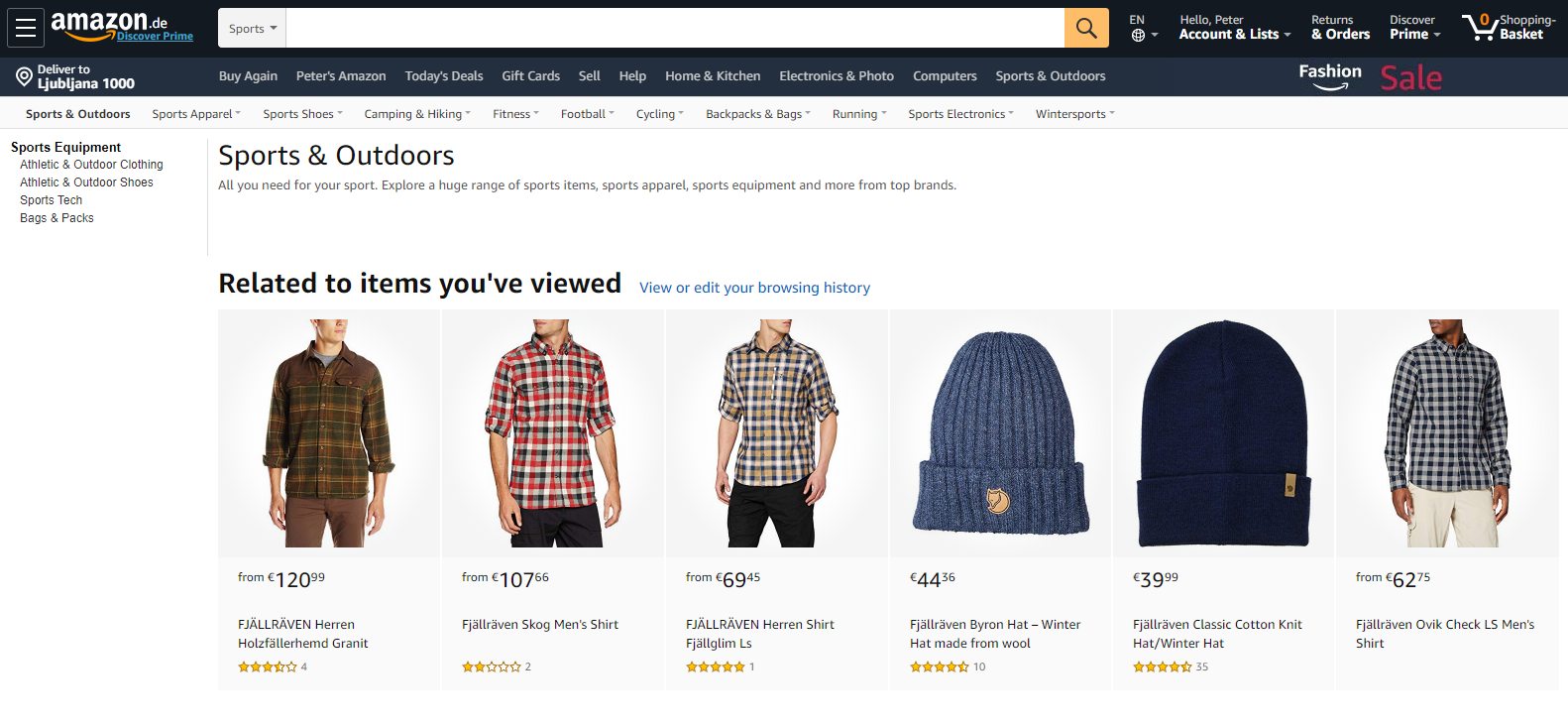Image resolution: width=1568 pixels, height=727 pixels.
Task: Click Deliver to Ljubljana 1000
Action: pos(75,76)
